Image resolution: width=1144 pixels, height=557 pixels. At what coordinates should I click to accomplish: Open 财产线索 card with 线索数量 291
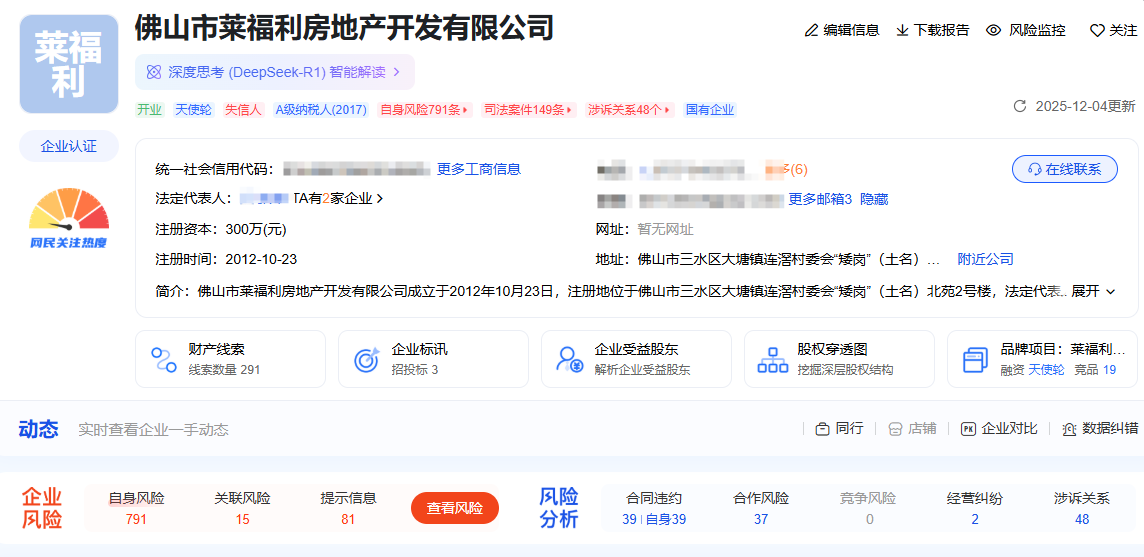click(x=231, y=359)
